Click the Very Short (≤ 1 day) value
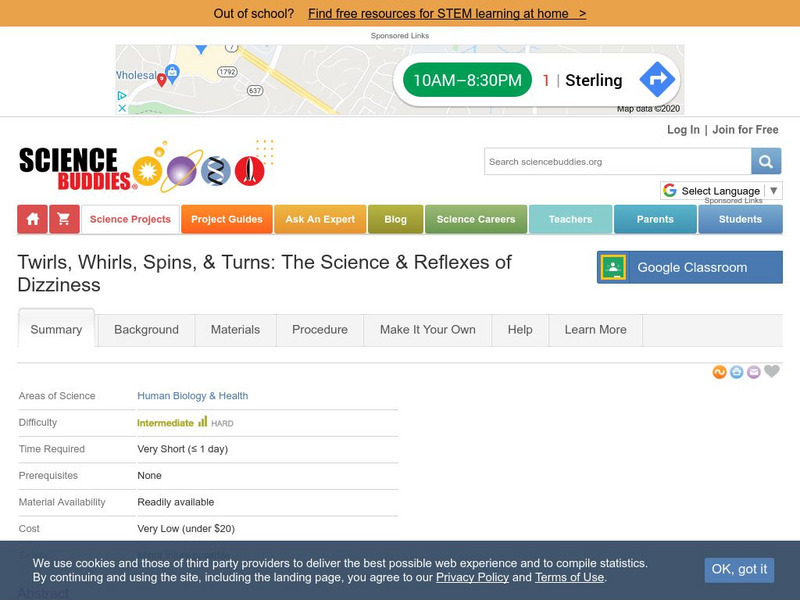 183,449
